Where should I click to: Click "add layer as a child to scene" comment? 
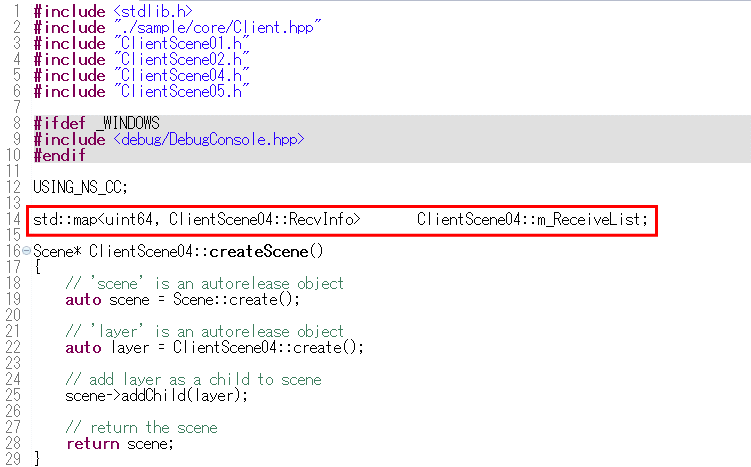tap(193, 379)
